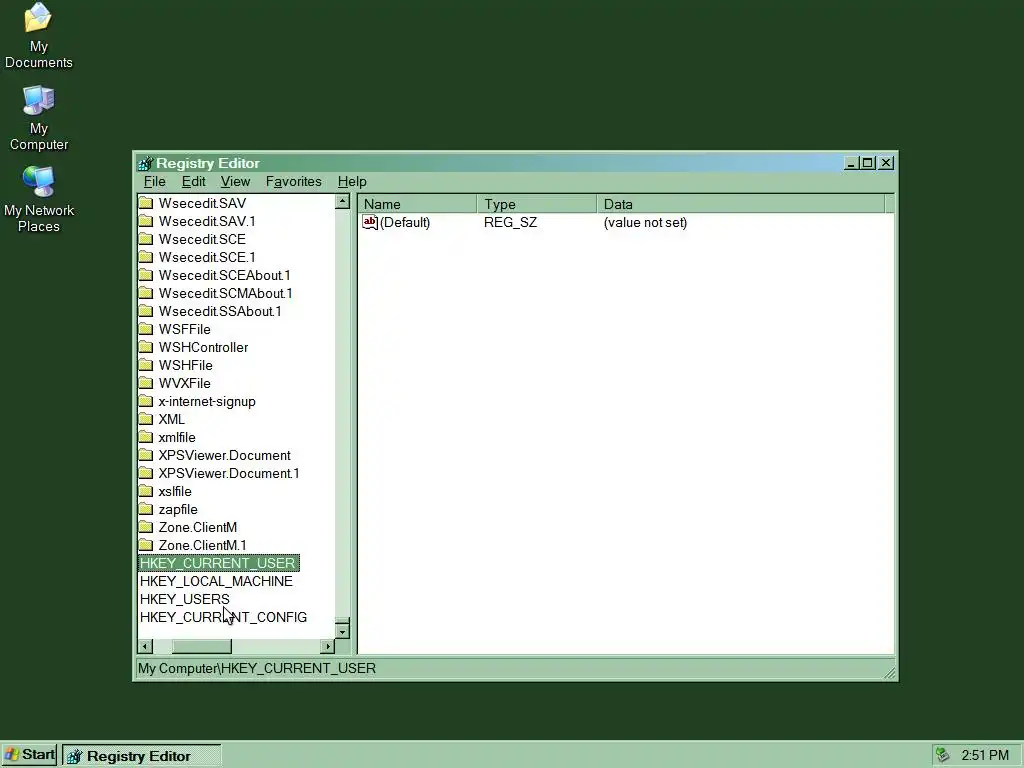Select My Computer desktop icon

click(39, 118)
